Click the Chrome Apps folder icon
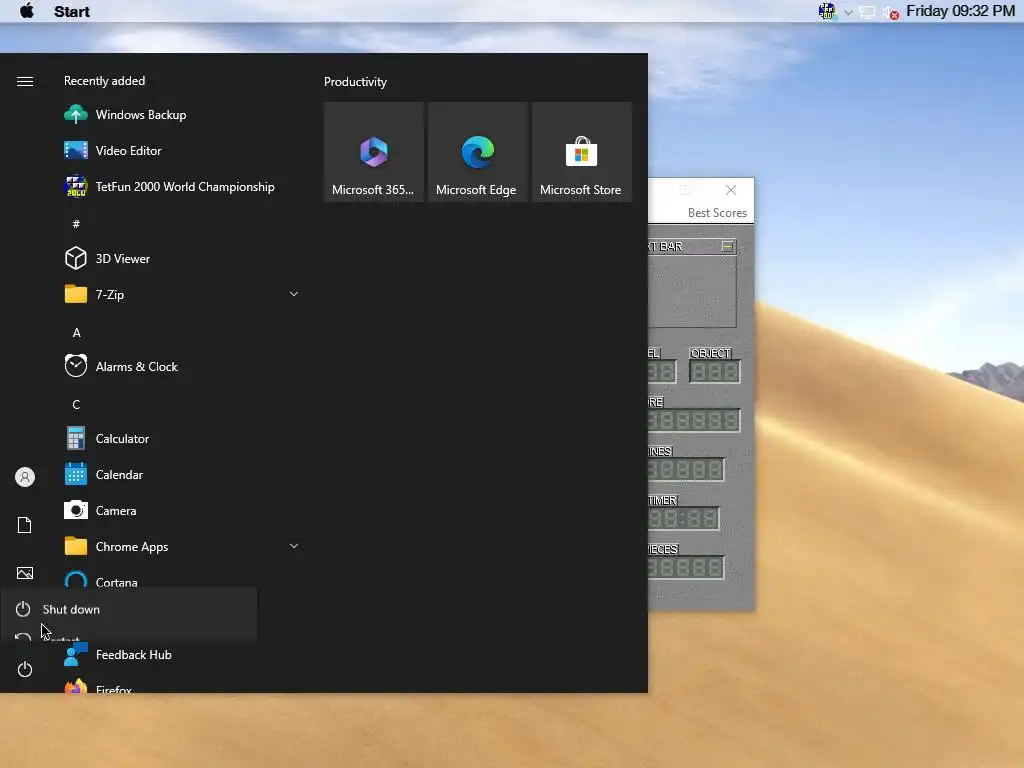 [76, 546]
